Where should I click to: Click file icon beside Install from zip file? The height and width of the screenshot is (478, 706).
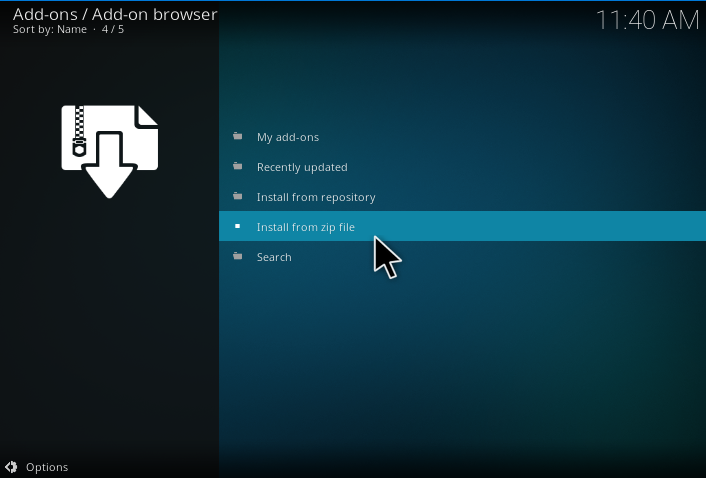[238, 226]
